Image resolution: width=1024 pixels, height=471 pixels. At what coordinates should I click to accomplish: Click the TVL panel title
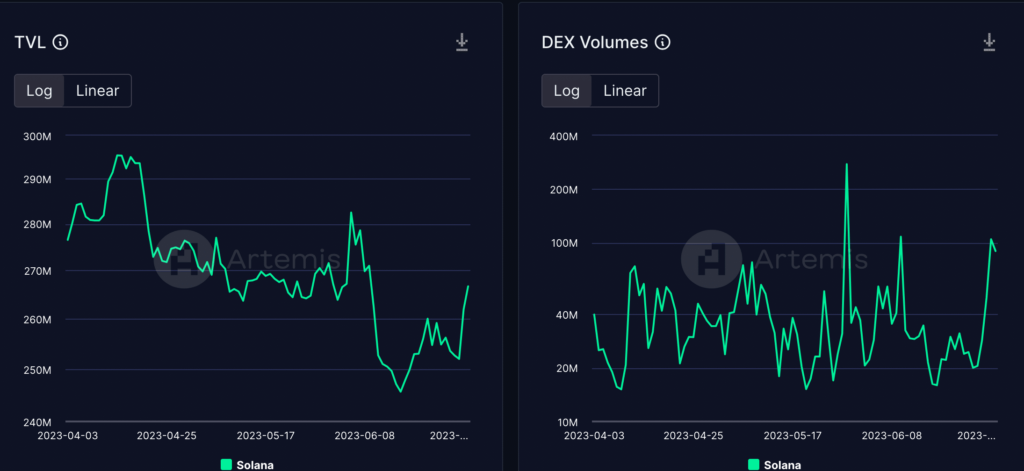click(29, 42)
